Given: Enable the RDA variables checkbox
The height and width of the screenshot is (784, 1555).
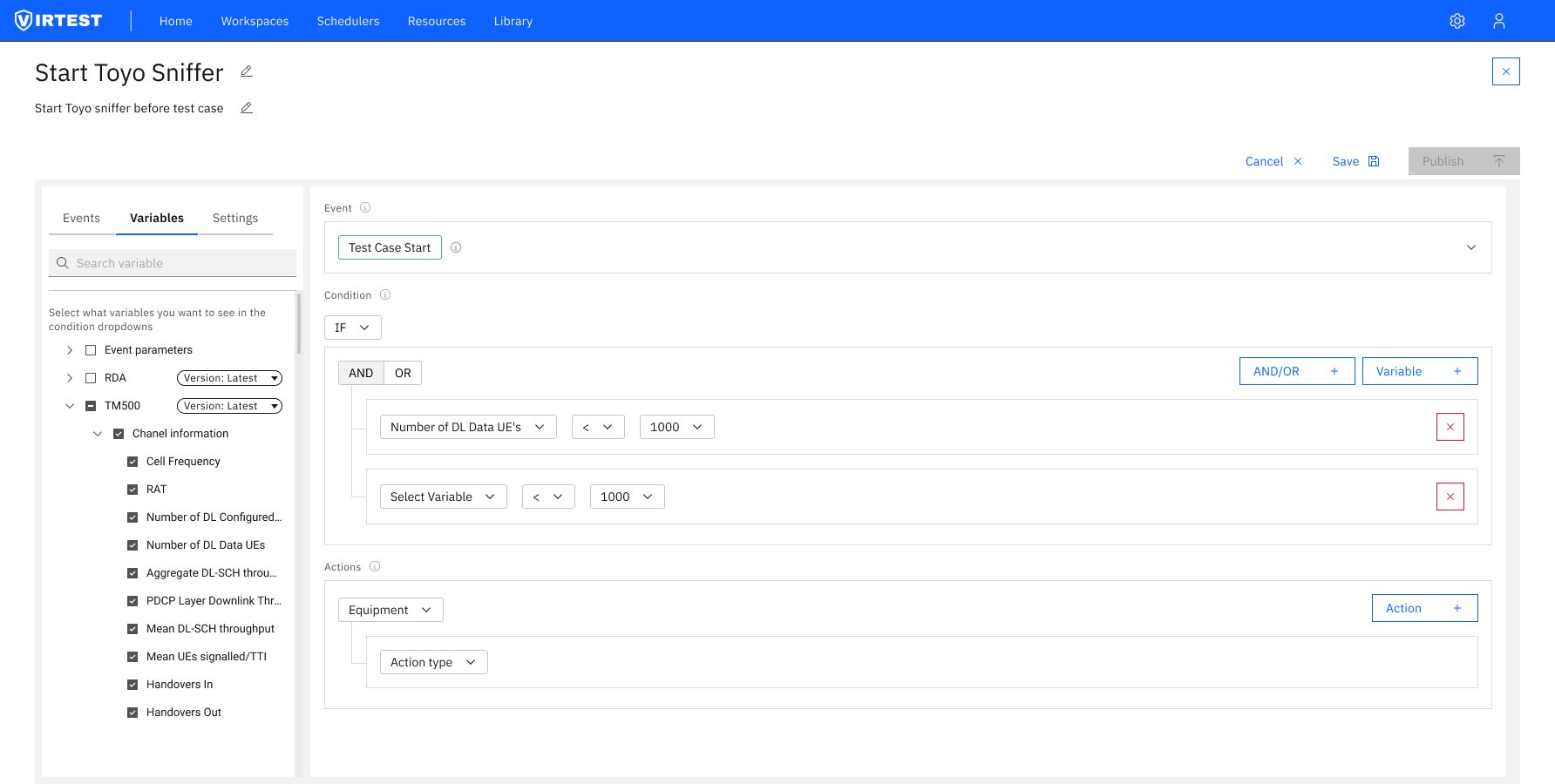Looking at the screenshot, I should pos(91,377).
